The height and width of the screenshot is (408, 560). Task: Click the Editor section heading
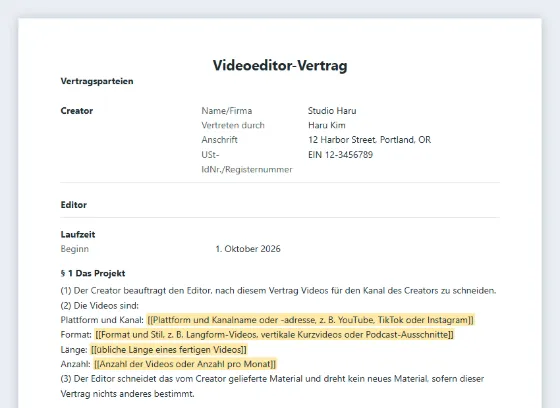(x=74, y=205)
